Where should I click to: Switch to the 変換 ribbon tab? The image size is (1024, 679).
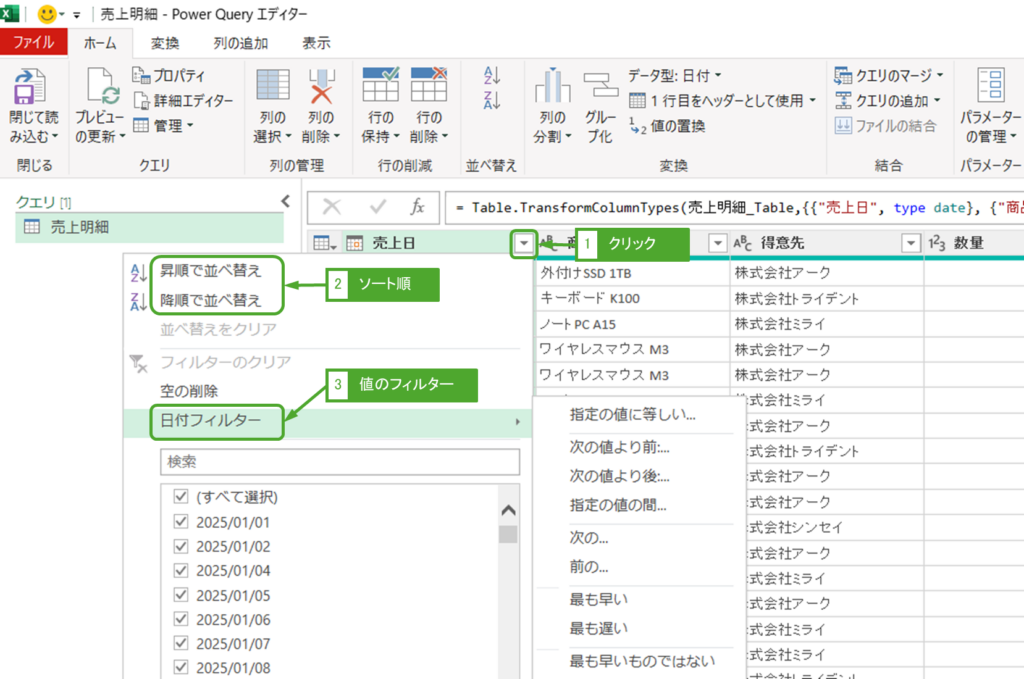(x=165, y=43)
